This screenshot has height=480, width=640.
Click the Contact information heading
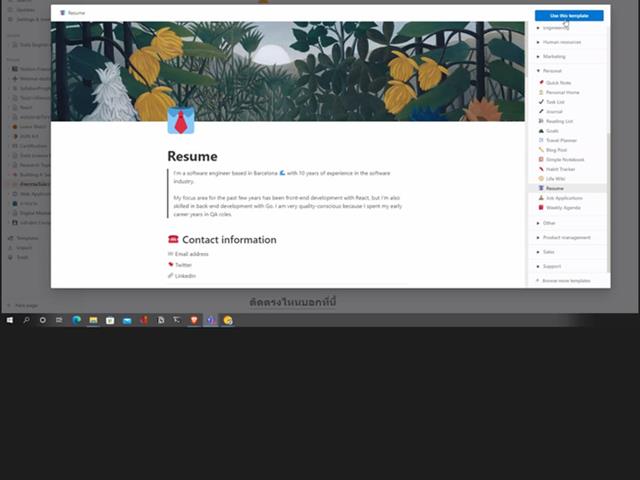229,240
